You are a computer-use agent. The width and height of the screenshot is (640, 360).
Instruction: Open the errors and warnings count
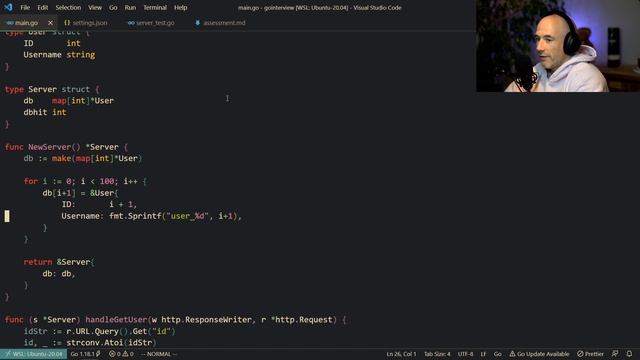point(121,354)
